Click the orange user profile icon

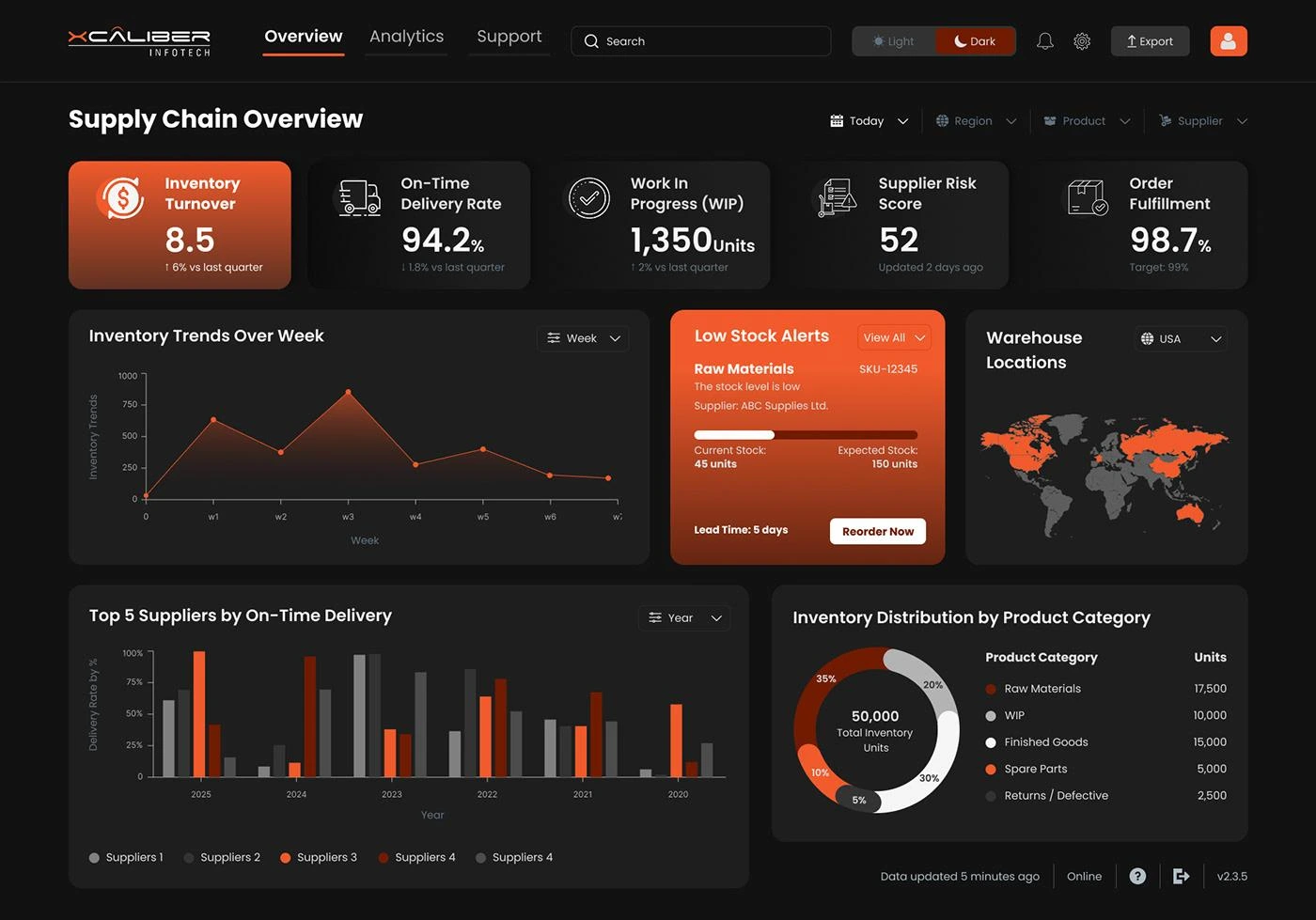point(1228,41)
